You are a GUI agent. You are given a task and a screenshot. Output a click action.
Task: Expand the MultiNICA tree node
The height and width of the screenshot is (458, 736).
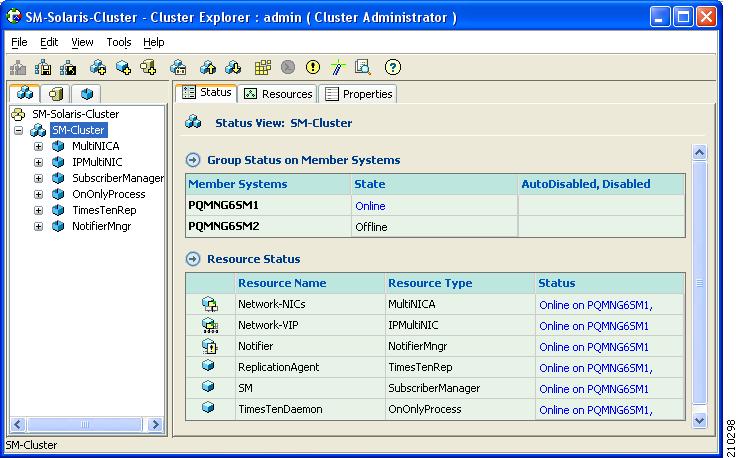point(38,146)
